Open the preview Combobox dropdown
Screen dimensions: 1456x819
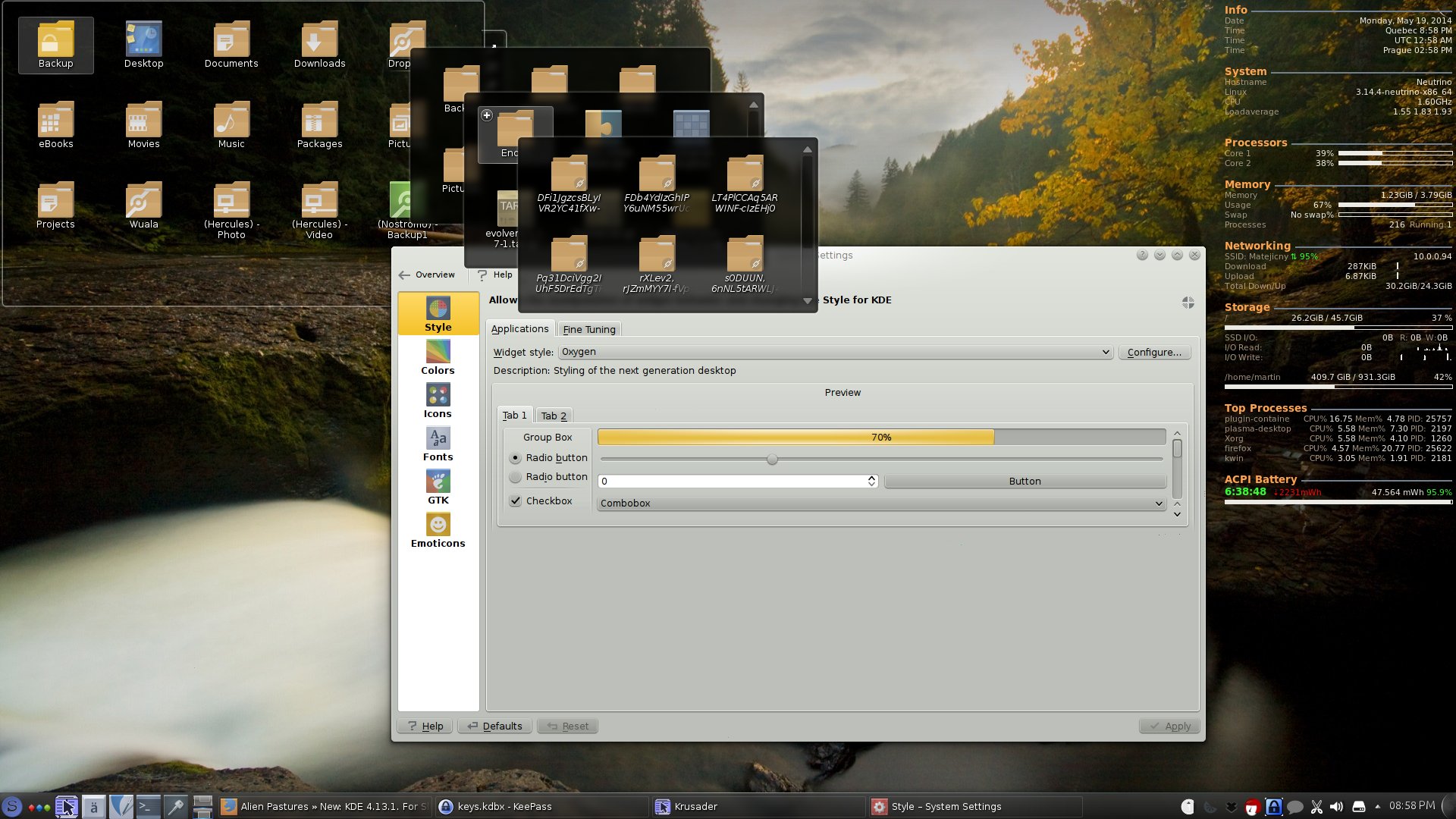pyautogui.click(x=880, y=504)
